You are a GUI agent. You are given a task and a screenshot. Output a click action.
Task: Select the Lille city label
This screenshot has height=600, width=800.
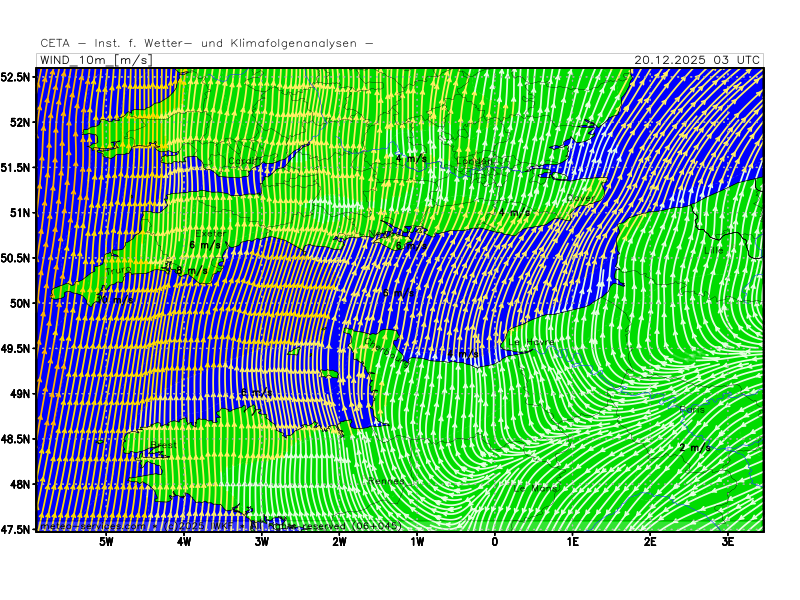[713, 251]
